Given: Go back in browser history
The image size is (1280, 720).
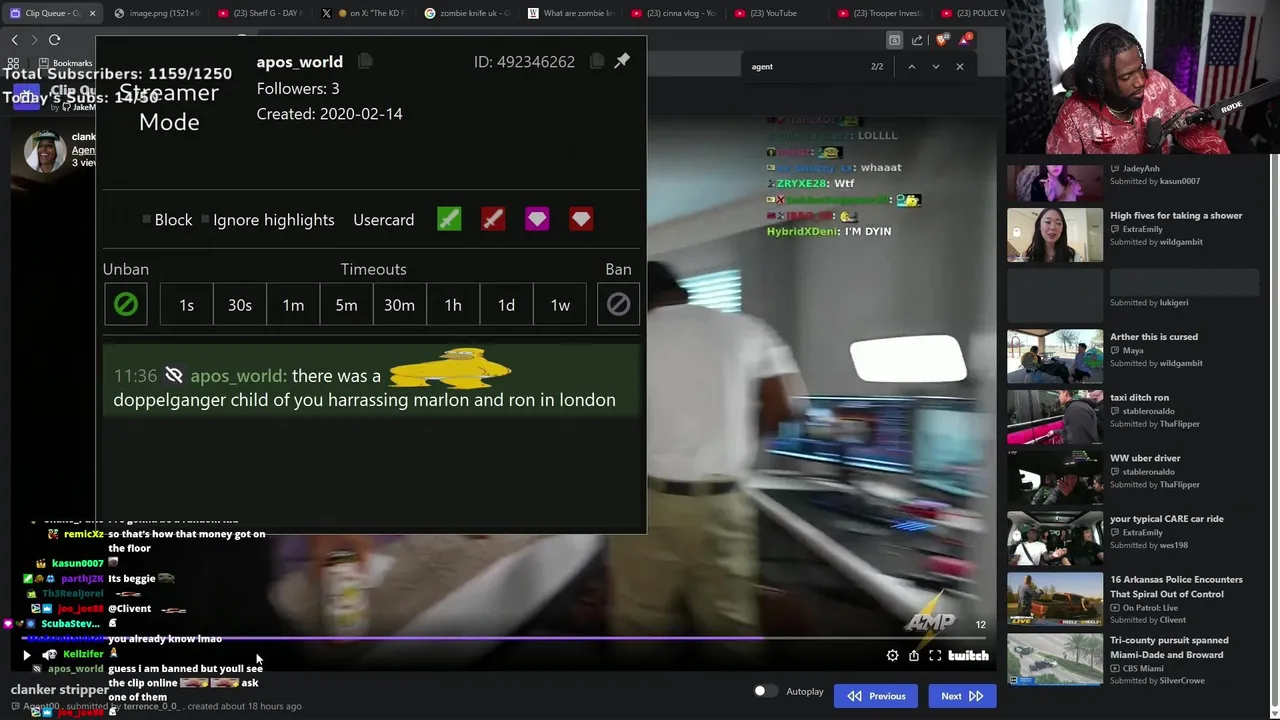Looking at the screenshot, I should coord(14,40).
